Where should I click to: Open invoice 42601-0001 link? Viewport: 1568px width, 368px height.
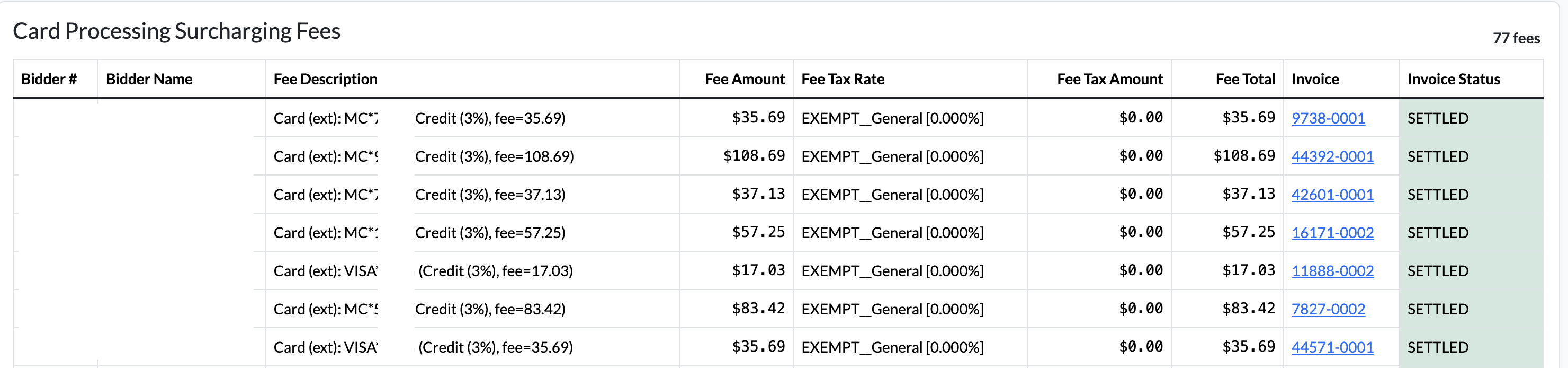(1332, 195)
